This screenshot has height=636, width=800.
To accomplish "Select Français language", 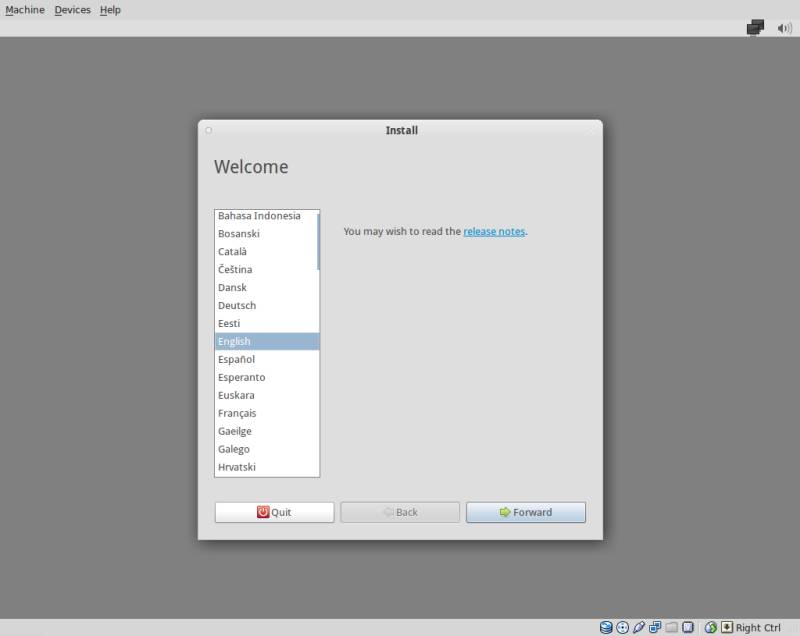I will coord(267,413).
